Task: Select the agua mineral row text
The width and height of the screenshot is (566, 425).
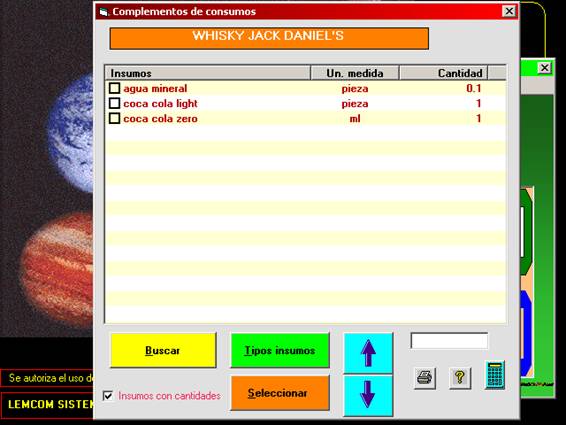Action: (155, 88)
